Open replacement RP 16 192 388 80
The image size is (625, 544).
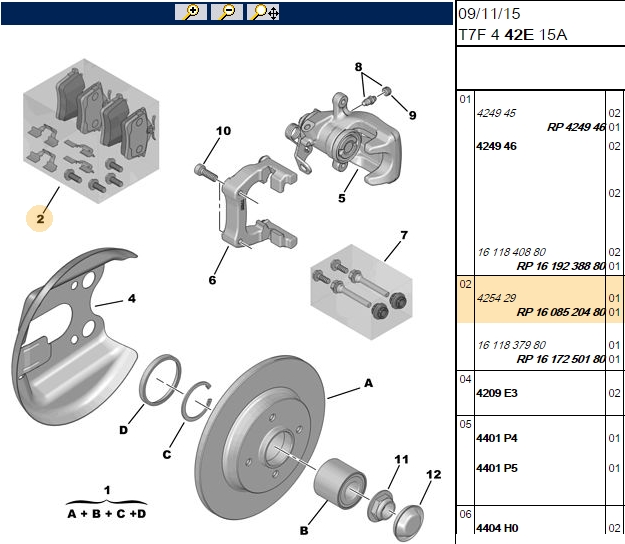[561, 266]
